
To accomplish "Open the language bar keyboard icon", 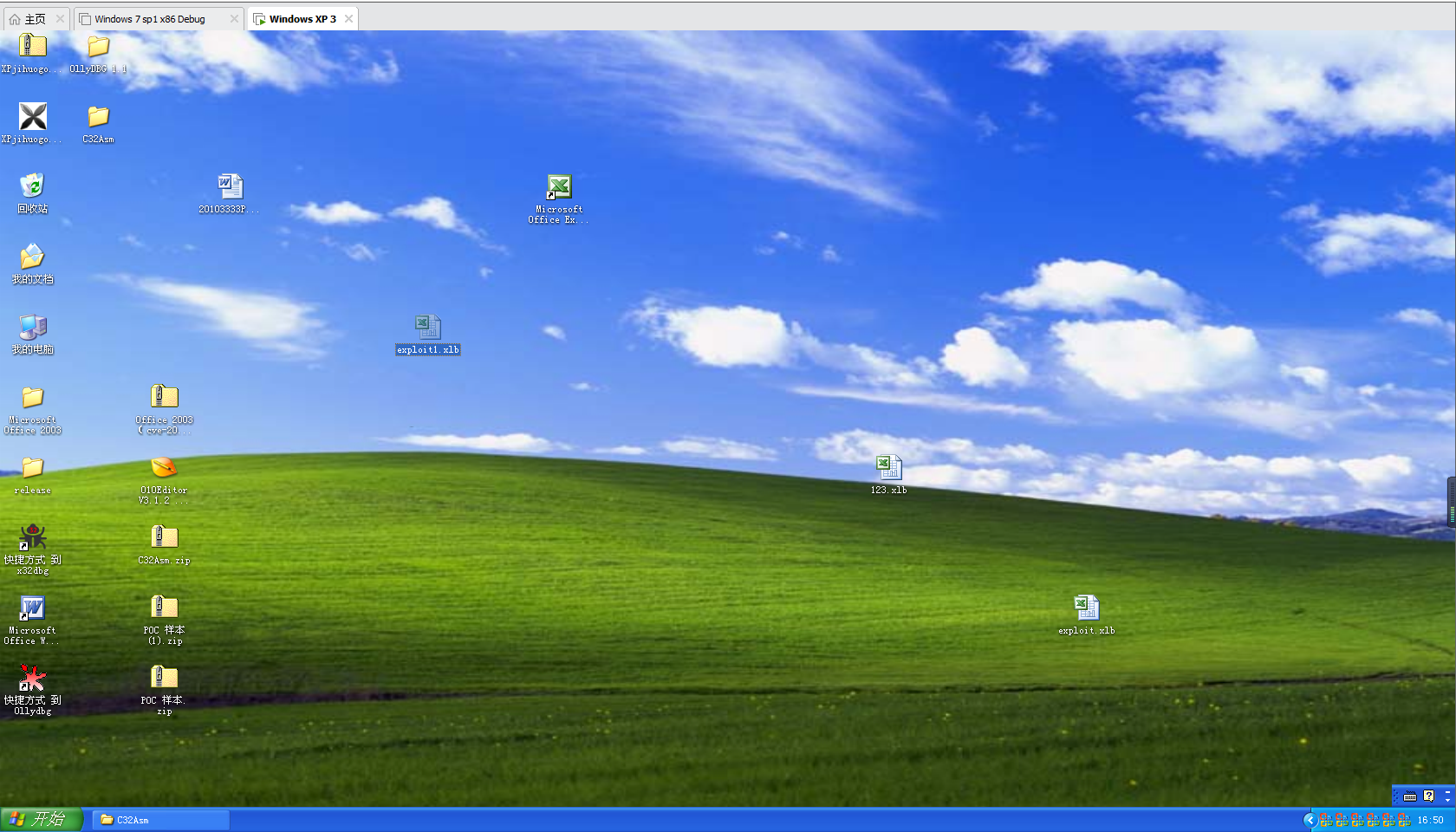I will pos(1410,796).
